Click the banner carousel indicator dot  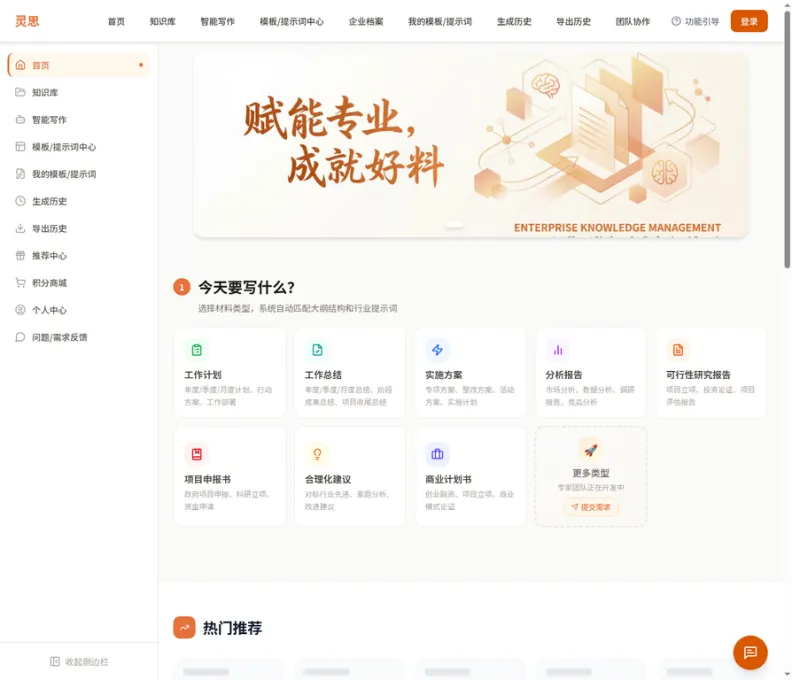pyautogui.click(x=454, y=225)
